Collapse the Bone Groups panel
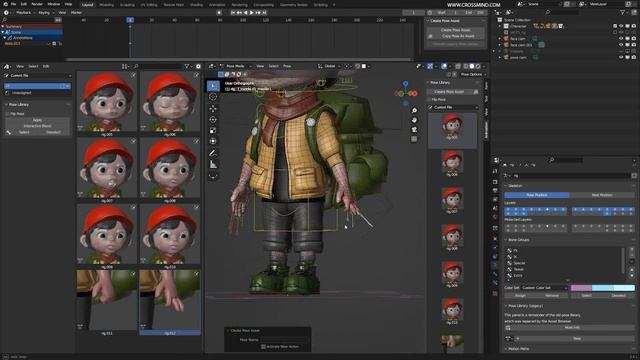 506,240
